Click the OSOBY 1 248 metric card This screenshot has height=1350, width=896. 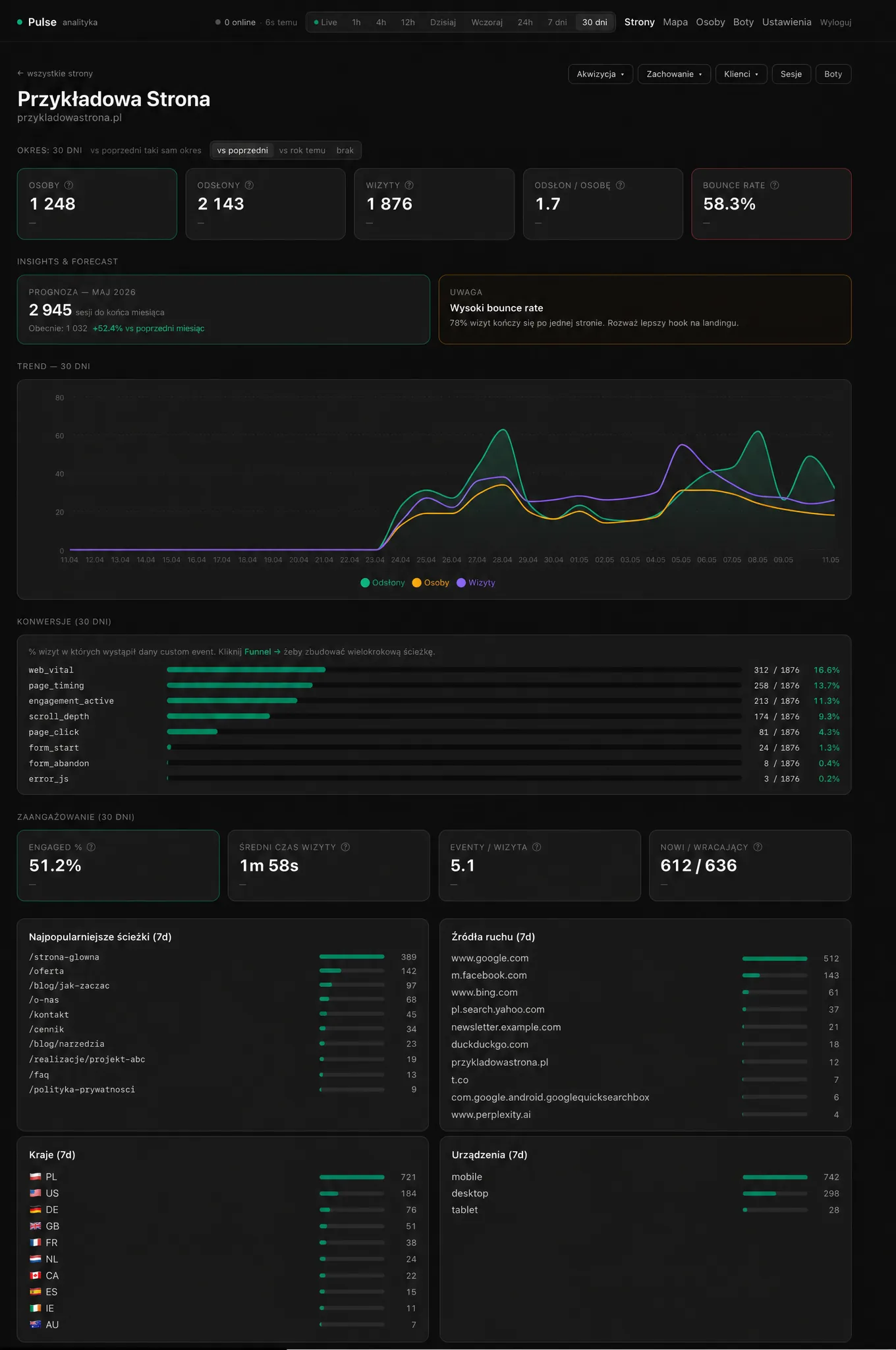pyautogui.click(x=97, y=204)
